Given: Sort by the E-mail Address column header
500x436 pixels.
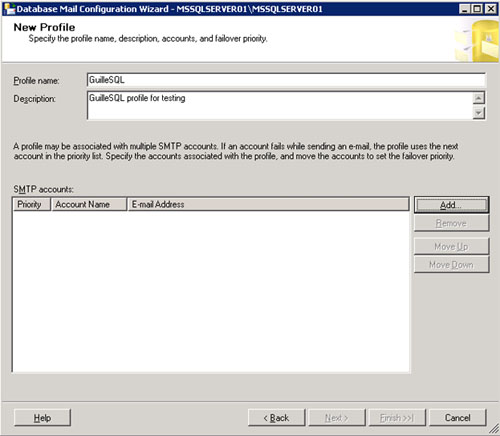Looking at the screenshot, I should [268, 204].
